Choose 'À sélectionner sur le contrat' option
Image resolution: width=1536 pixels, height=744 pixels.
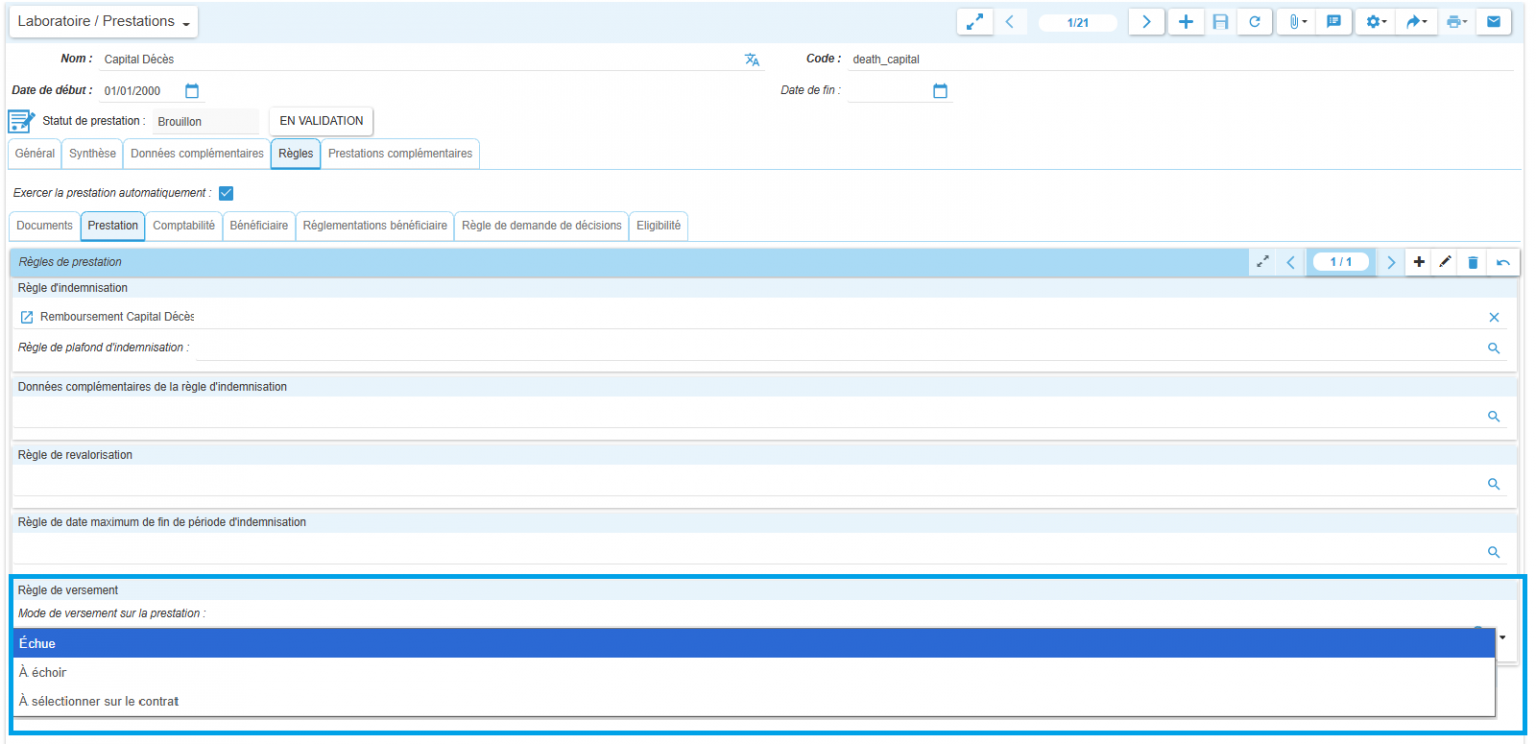coord(98,701)
